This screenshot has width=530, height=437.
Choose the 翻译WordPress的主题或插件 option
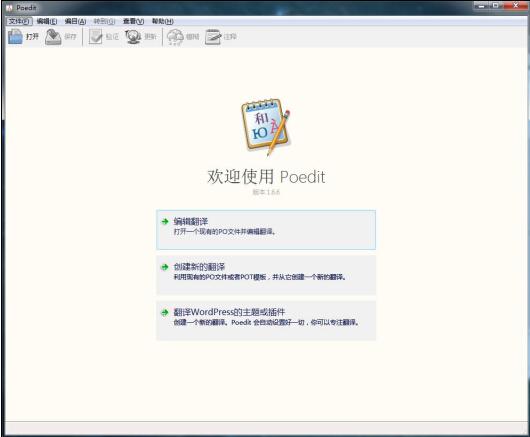266,320
